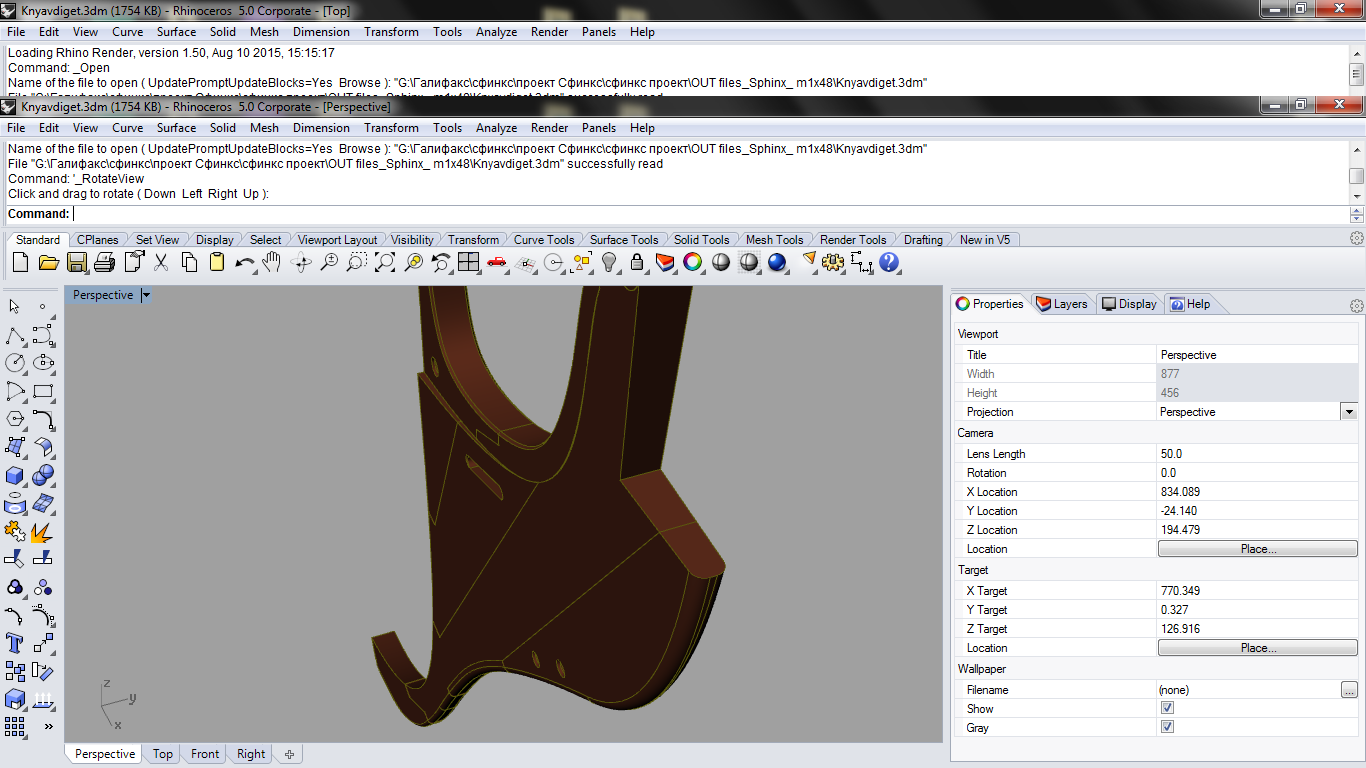The width and height of the screenshot is (1366, 768).
Task: Click the Explode icon in left sidebar
Action: (x=43, y=531)
